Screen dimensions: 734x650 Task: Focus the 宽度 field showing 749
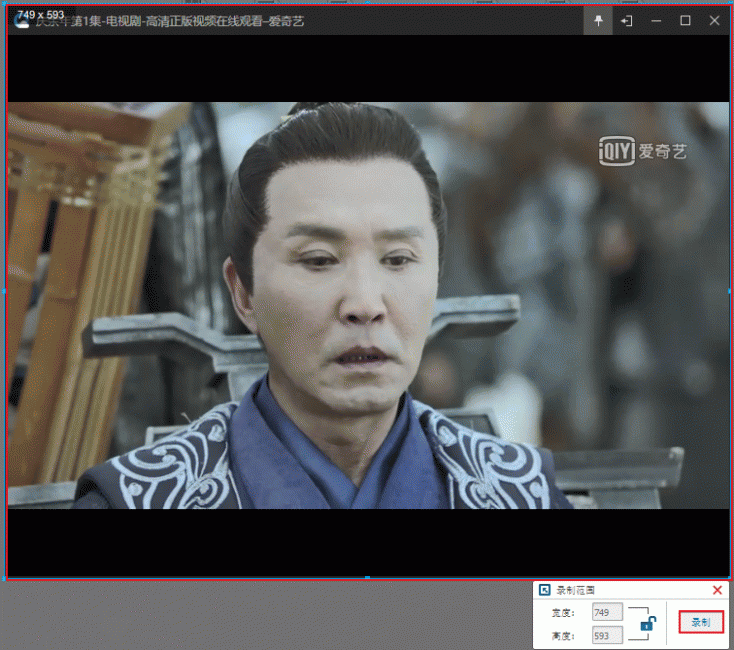click(x=607, y=612)
